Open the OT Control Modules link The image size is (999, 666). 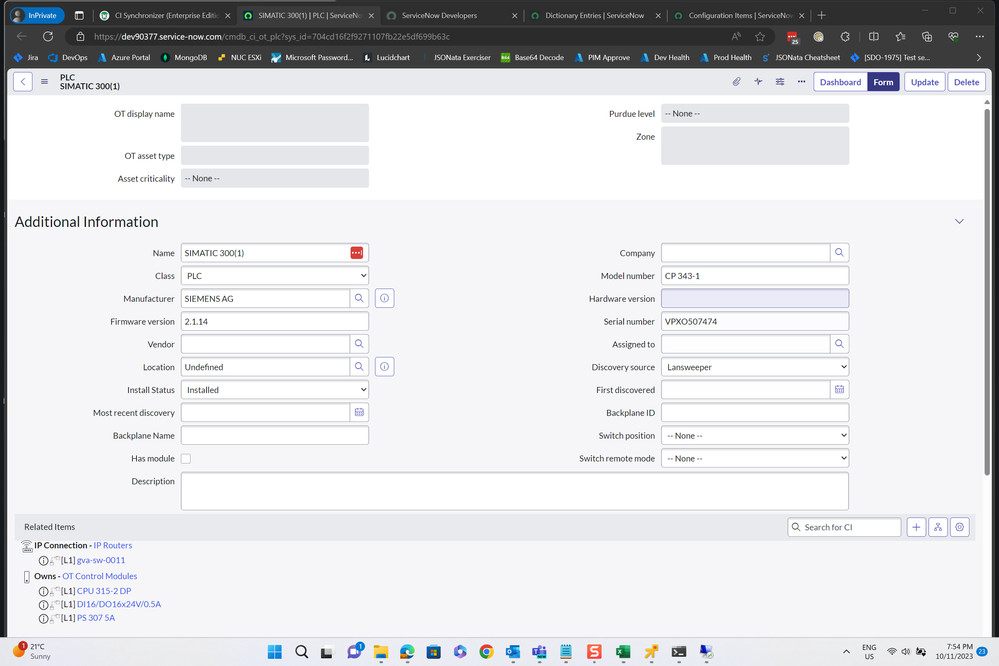(x=99, y=576)
